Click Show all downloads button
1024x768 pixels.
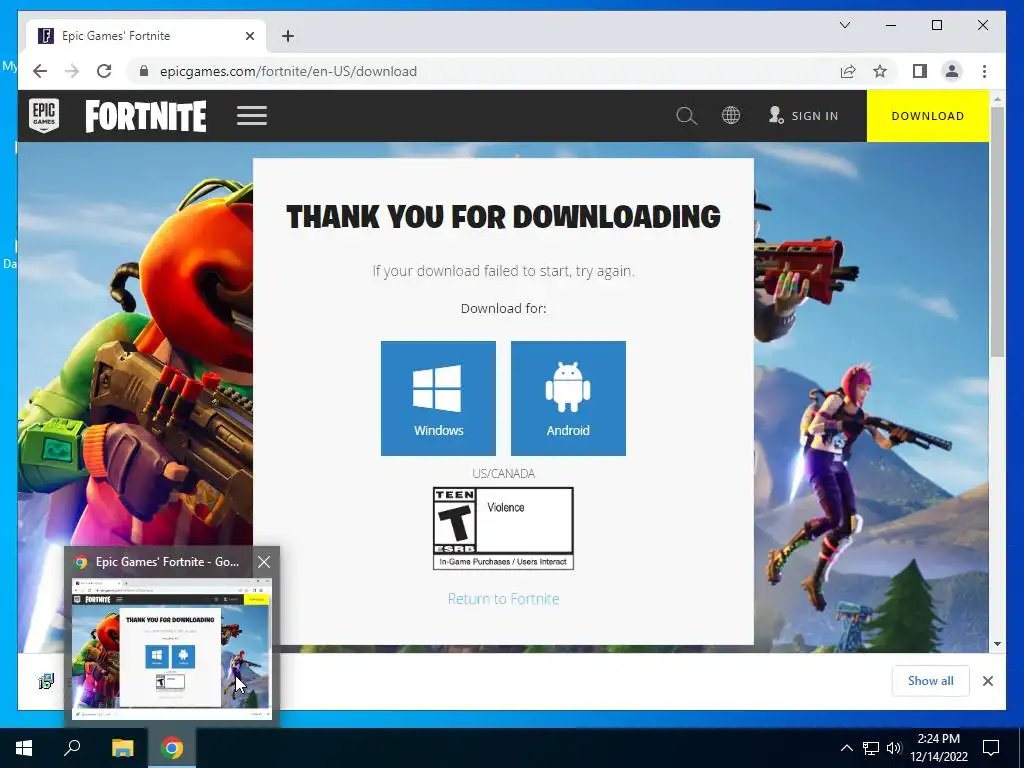[x=931, y=680]
